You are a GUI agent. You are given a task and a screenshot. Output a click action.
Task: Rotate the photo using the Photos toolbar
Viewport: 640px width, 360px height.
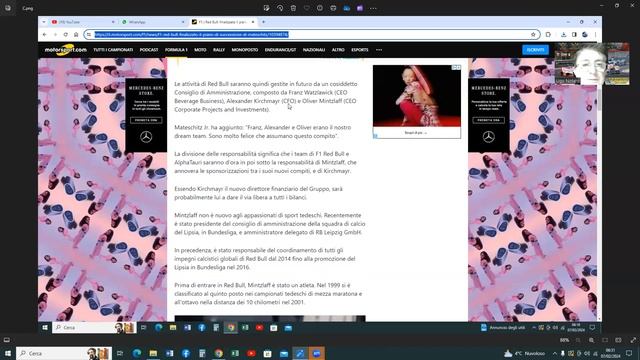coord(280,8)
